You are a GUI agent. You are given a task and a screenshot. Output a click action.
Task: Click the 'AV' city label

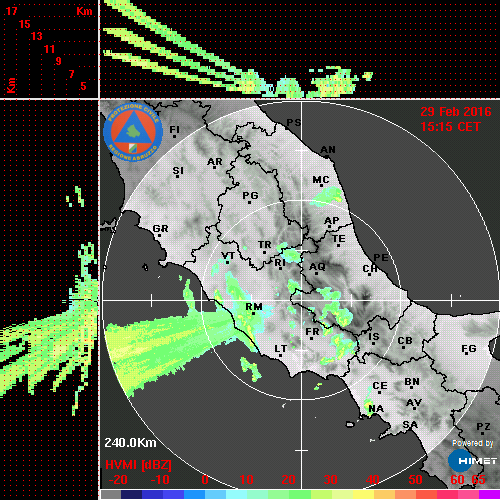(414, 403)
